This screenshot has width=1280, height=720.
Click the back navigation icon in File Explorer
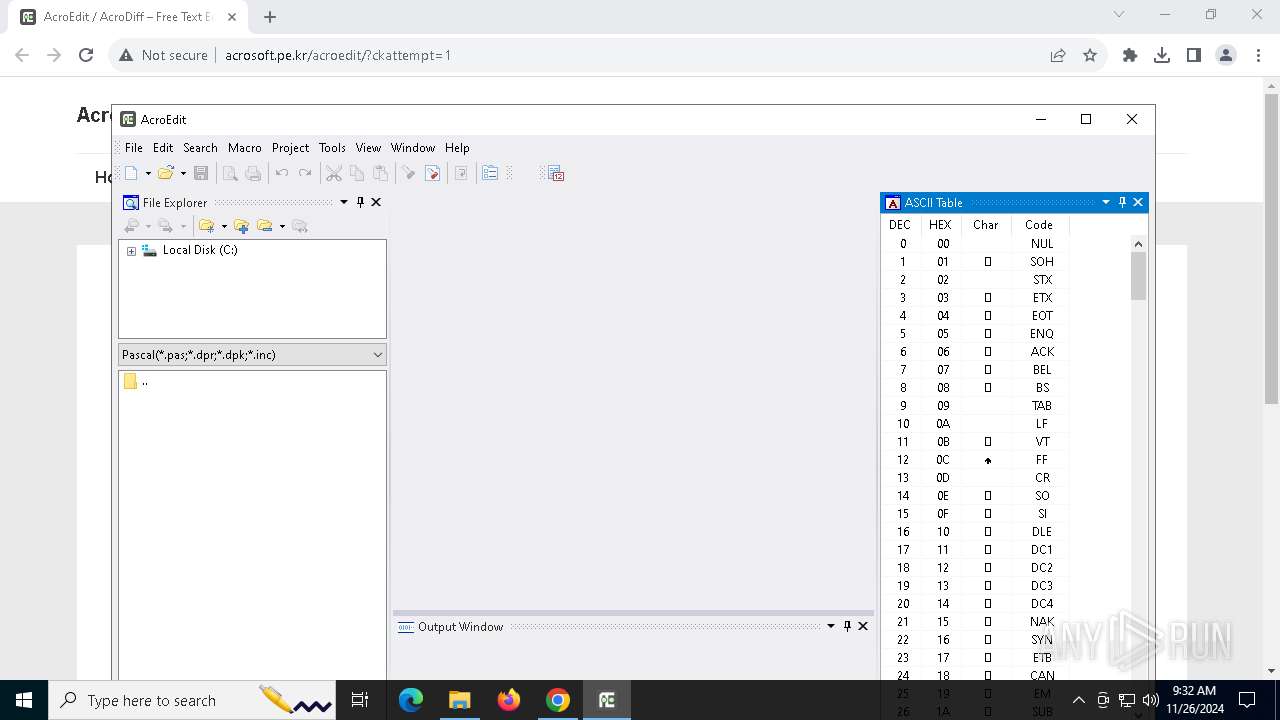point(131,226)
